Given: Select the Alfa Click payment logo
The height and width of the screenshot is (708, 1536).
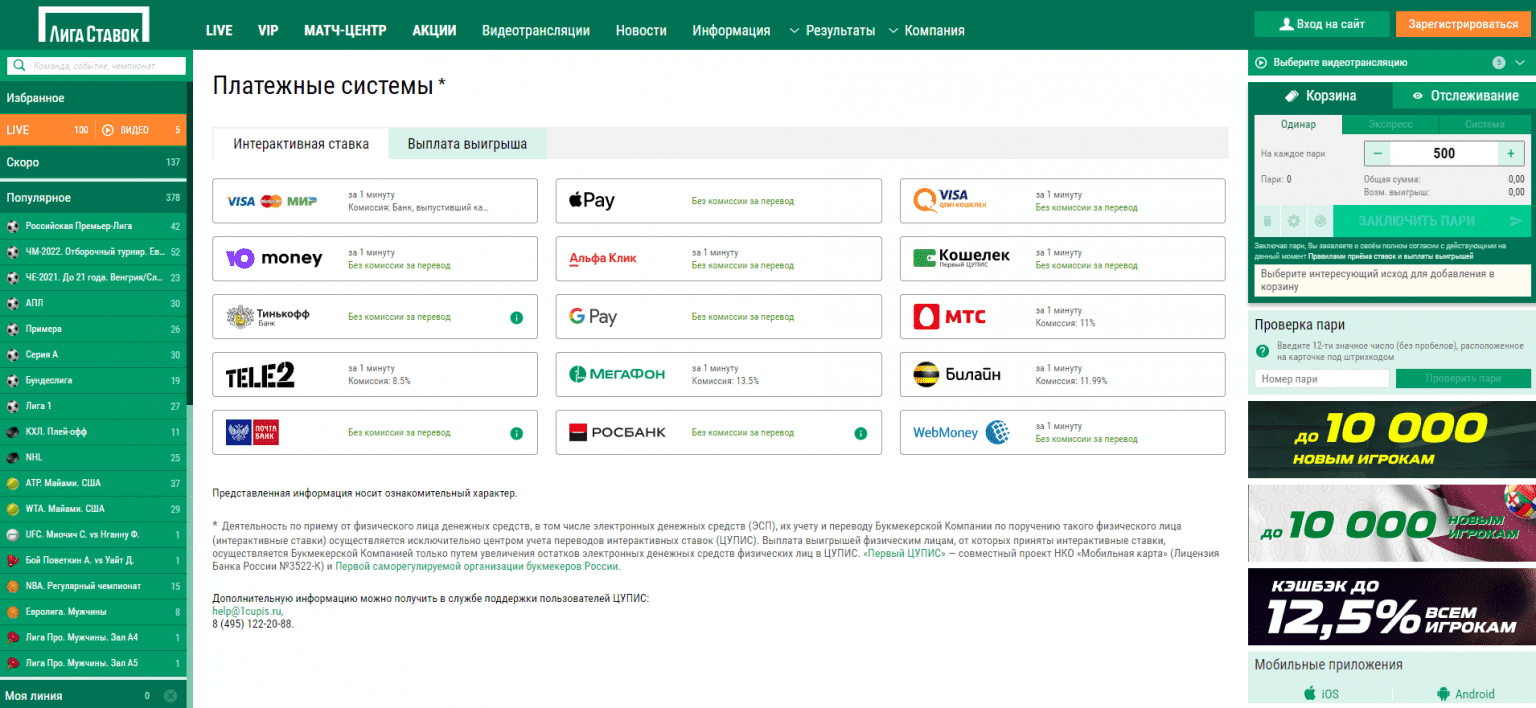Looking at the screenshot, I should pos(603,259).
